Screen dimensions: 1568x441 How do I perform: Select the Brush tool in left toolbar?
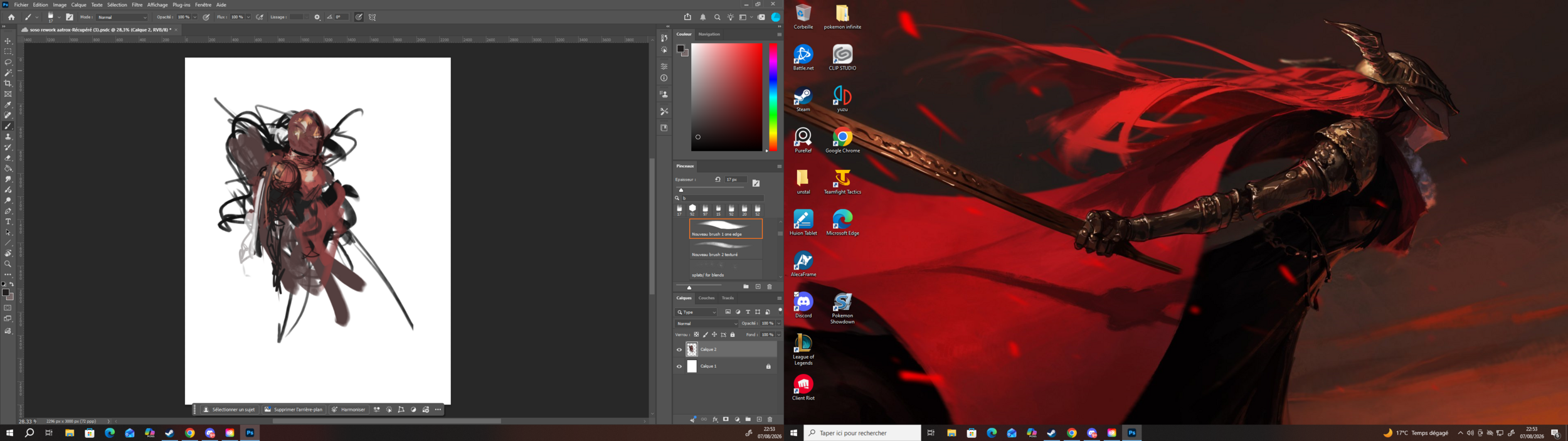(8, 126)
